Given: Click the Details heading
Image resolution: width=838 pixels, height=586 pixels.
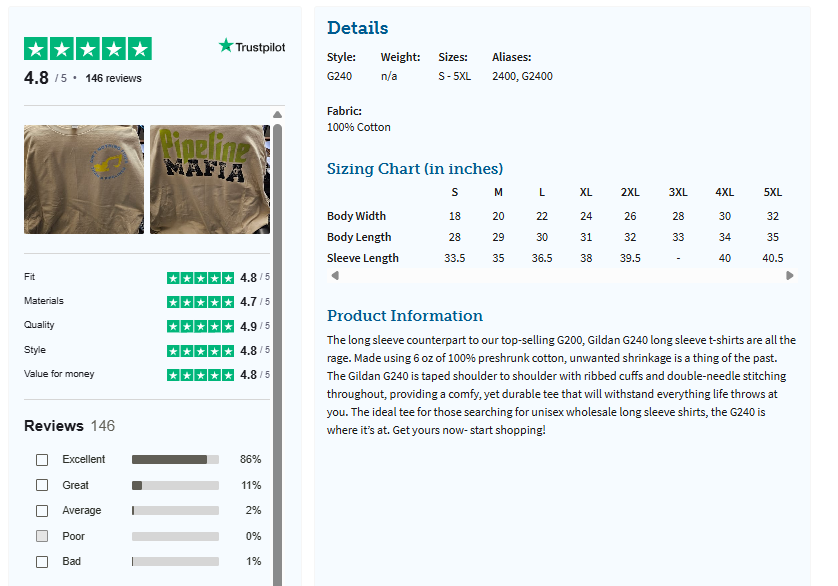Looking at the screenshot, I should (x=358, y=28).
